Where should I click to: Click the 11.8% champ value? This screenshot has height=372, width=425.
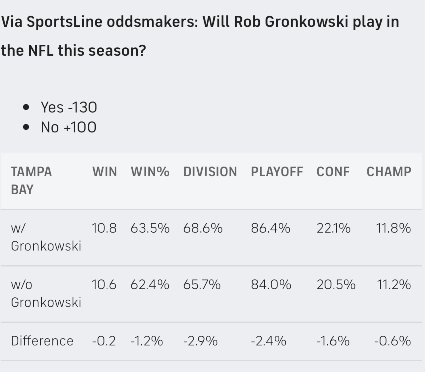click(394, 228)
